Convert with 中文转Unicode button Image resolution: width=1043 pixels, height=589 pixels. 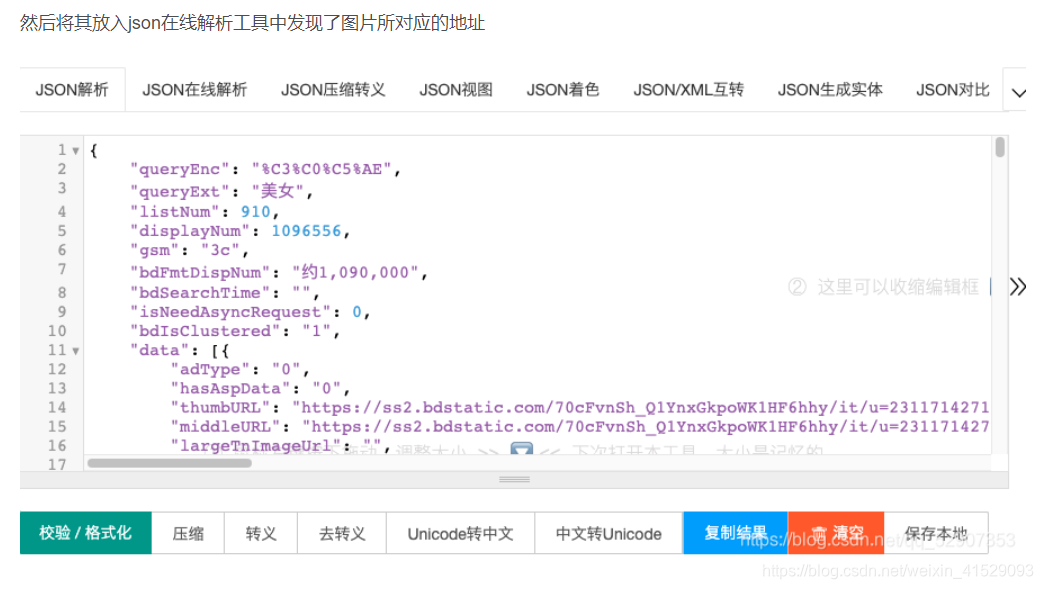click(609, 533)
